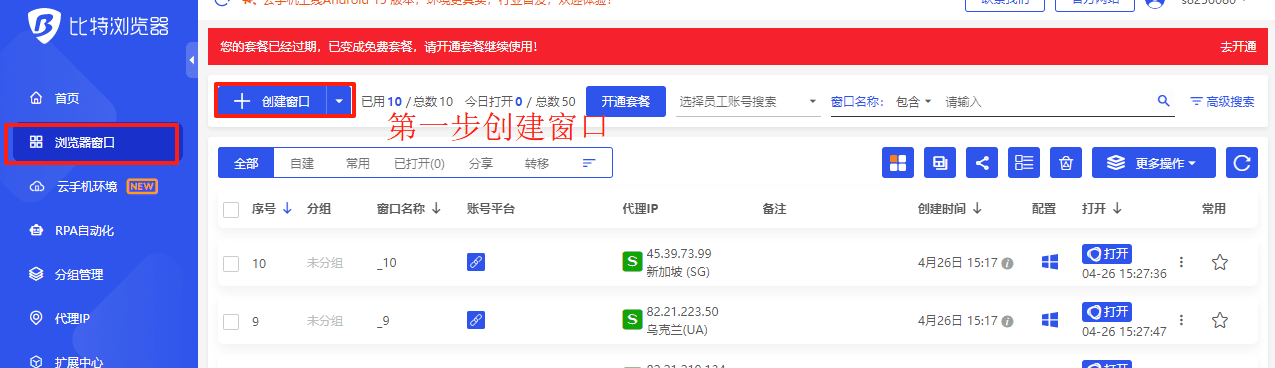Star window 10 as a favorite
Image resolution: width=1275 pixels, height=368 pixels.
tap(1219, 263)
